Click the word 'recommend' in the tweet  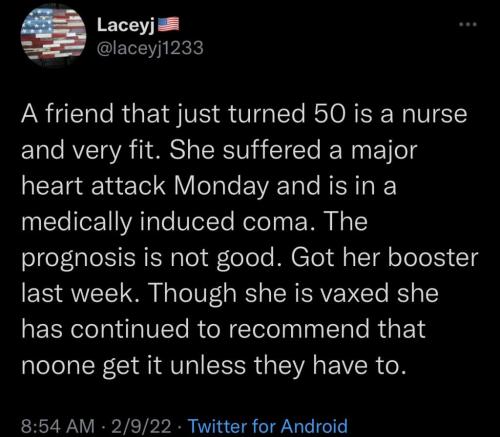point(299,329)
